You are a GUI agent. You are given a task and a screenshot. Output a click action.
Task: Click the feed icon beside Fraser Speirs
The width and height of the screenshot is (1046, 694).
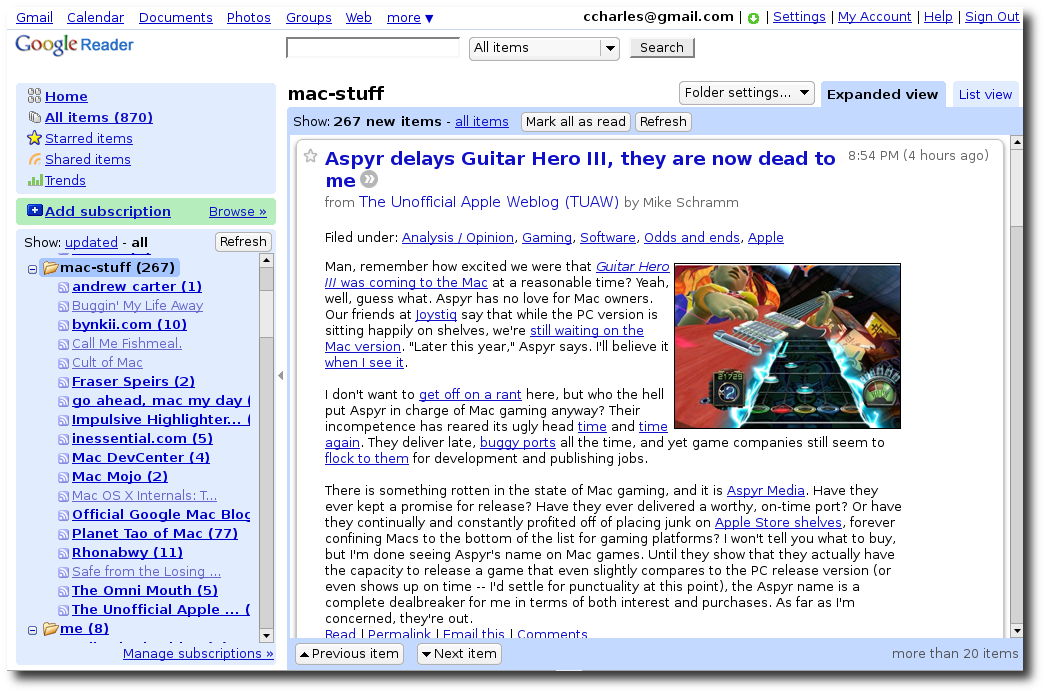[63, 382]
